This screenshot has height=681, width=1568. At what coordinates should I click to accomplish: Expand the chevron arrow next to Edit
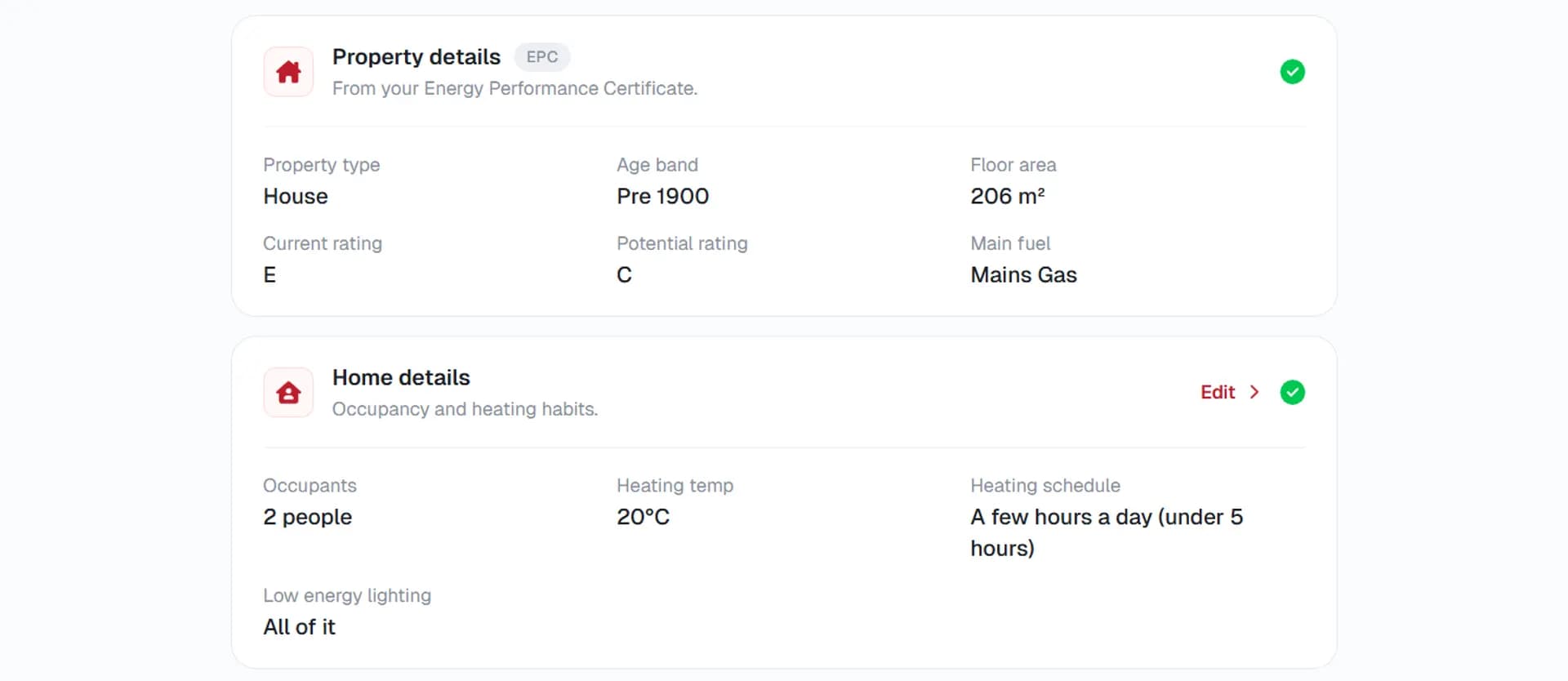[x=1254, y=393]
